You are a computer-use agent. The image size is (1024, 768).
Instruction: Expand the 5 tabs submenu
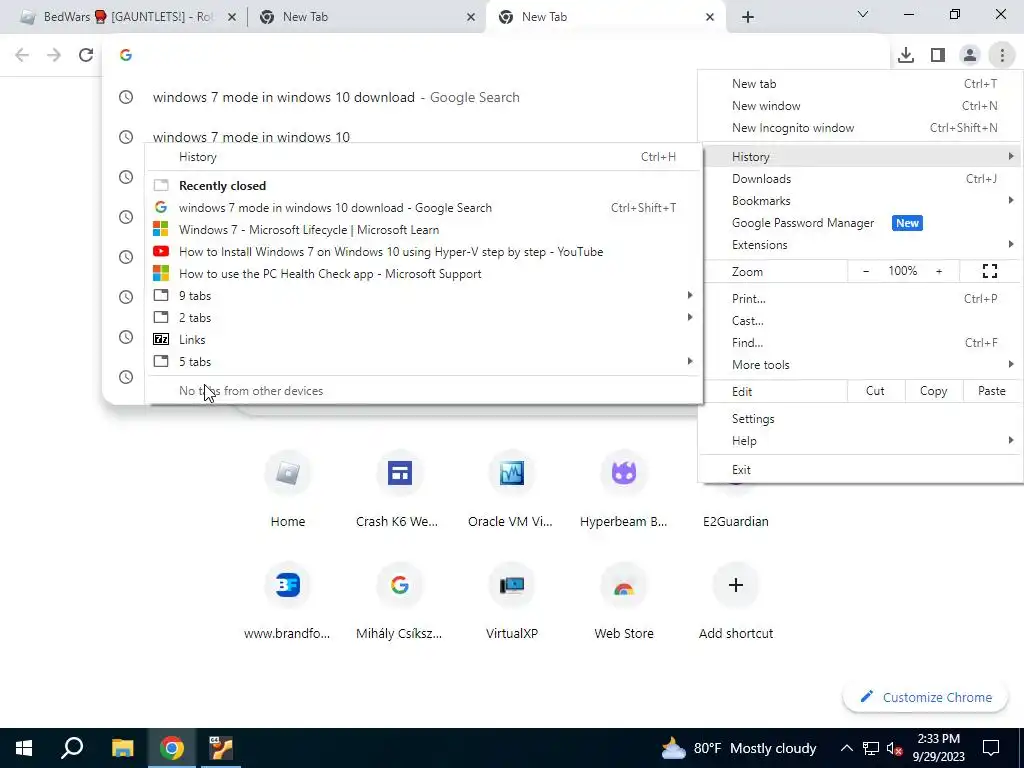click(x=423, y=362)
